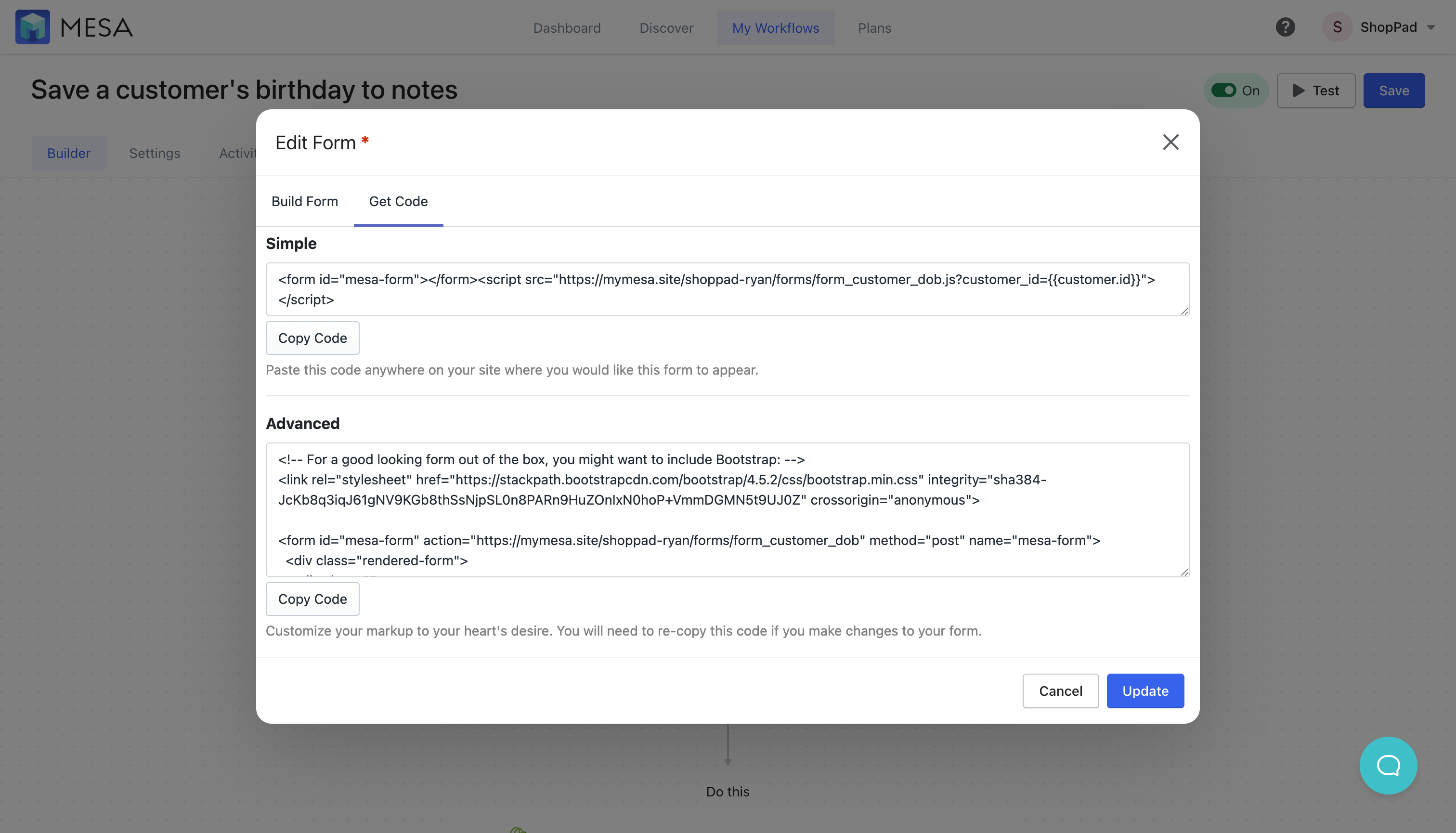Click the MESA cube logo

point(33,27)
